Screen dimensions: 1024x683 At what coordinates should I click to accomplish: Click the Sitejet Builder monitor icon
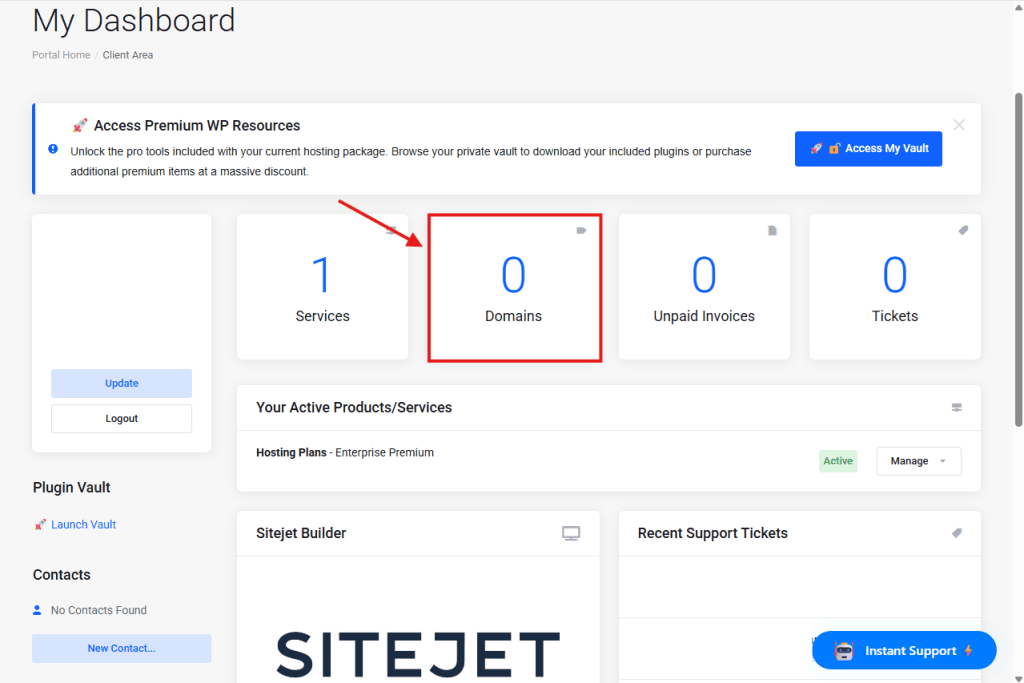point(571,534)
